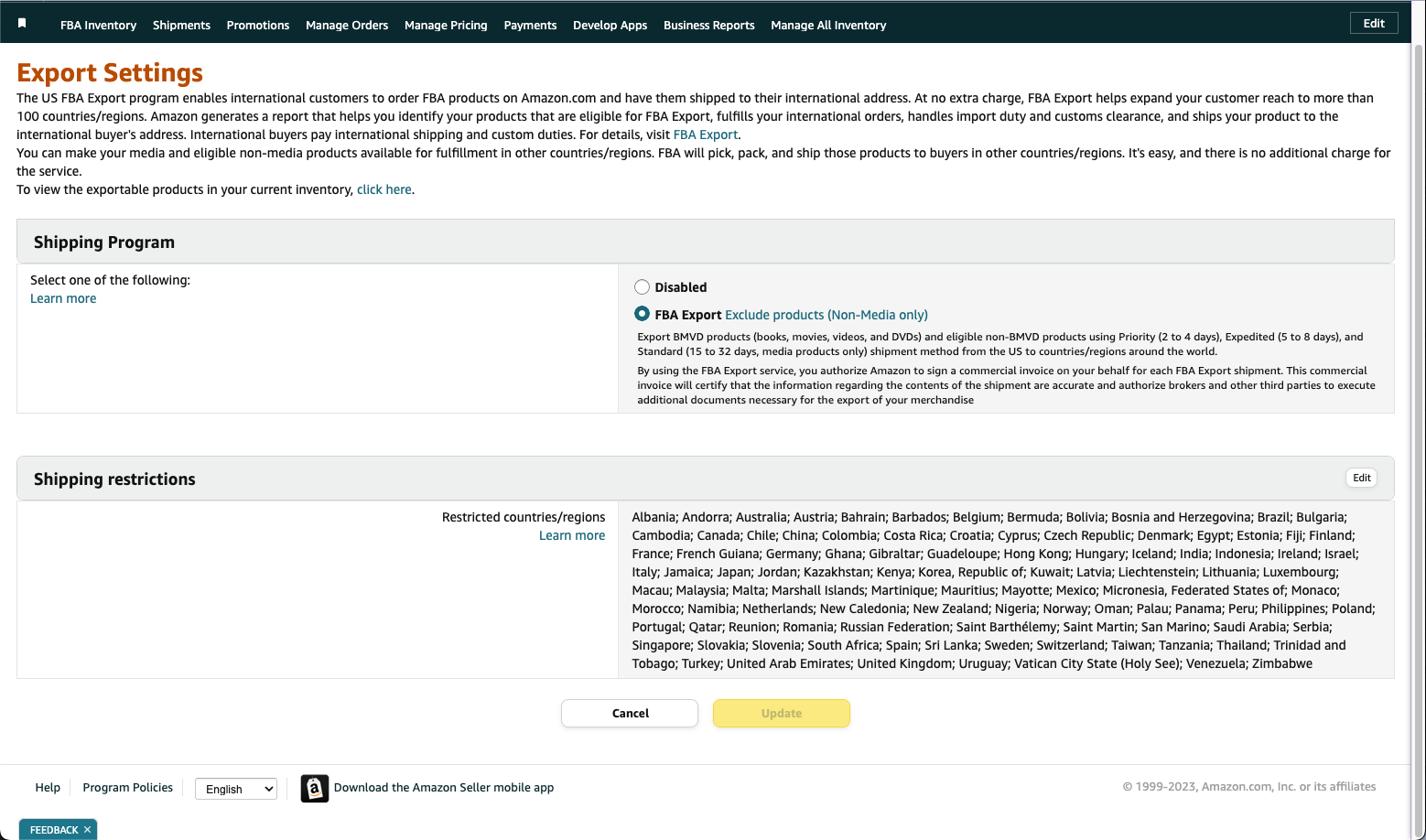This screenshot has height=840, width=1426.
Task: Open the Help link in footer
Action: [x=48, y=787]
